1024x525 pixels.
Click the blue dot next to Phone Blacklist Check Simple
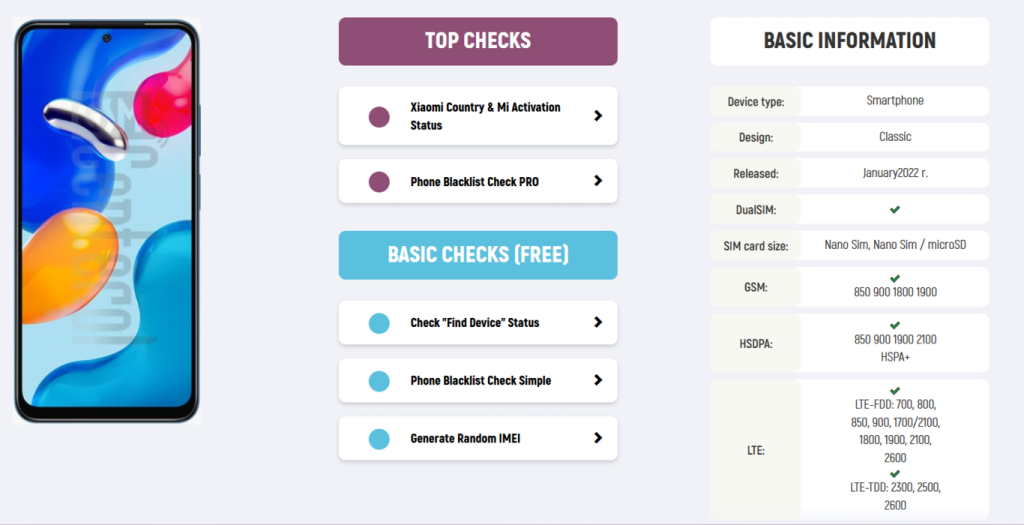379,381
